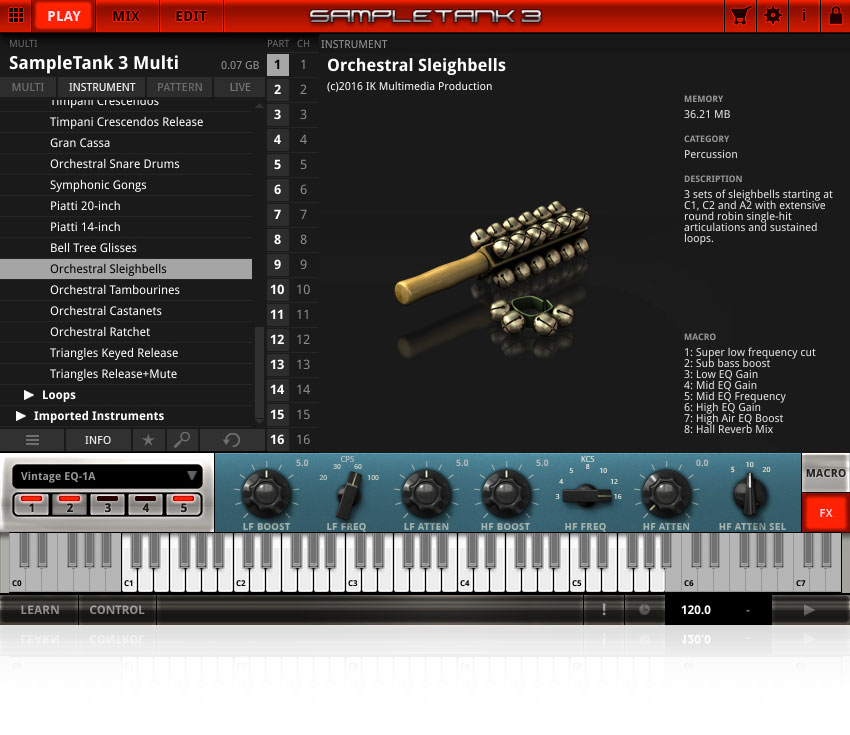Click the LF FREQ selector
Image resolution: width=850 pixels, height=735 pixels.
[x=347, y=494]
